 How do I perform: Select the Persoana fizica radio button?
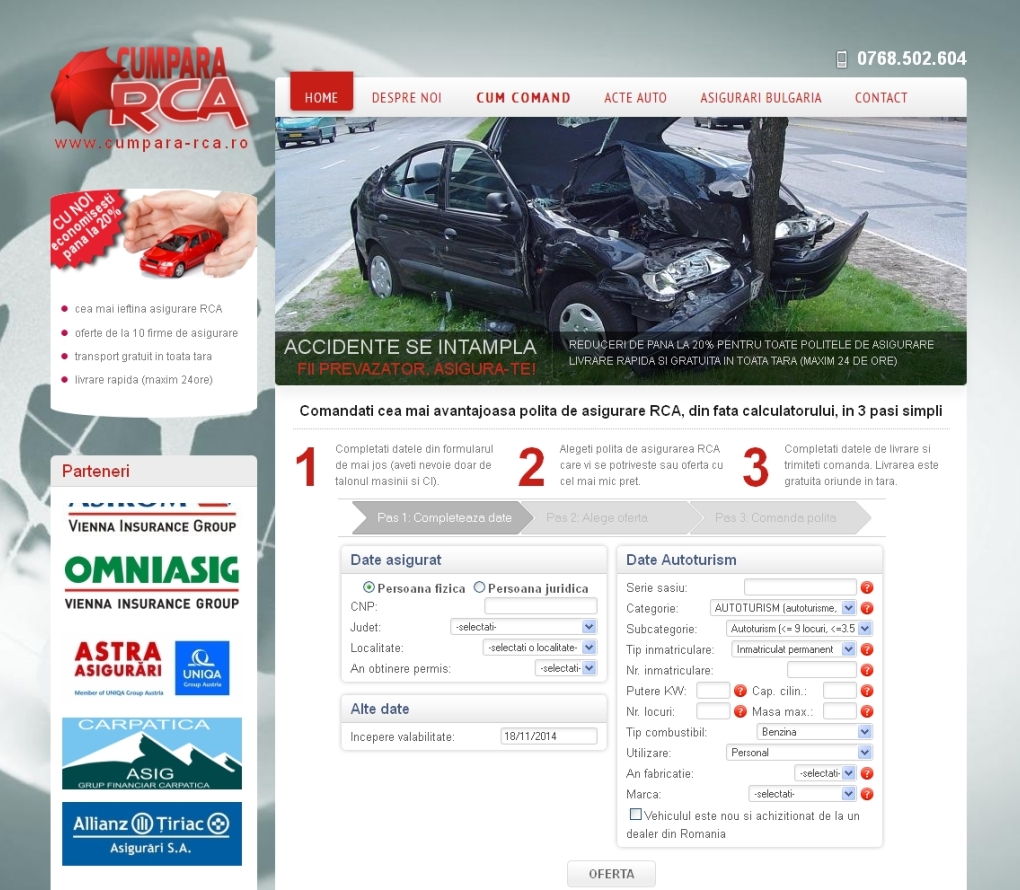point(369,588)
